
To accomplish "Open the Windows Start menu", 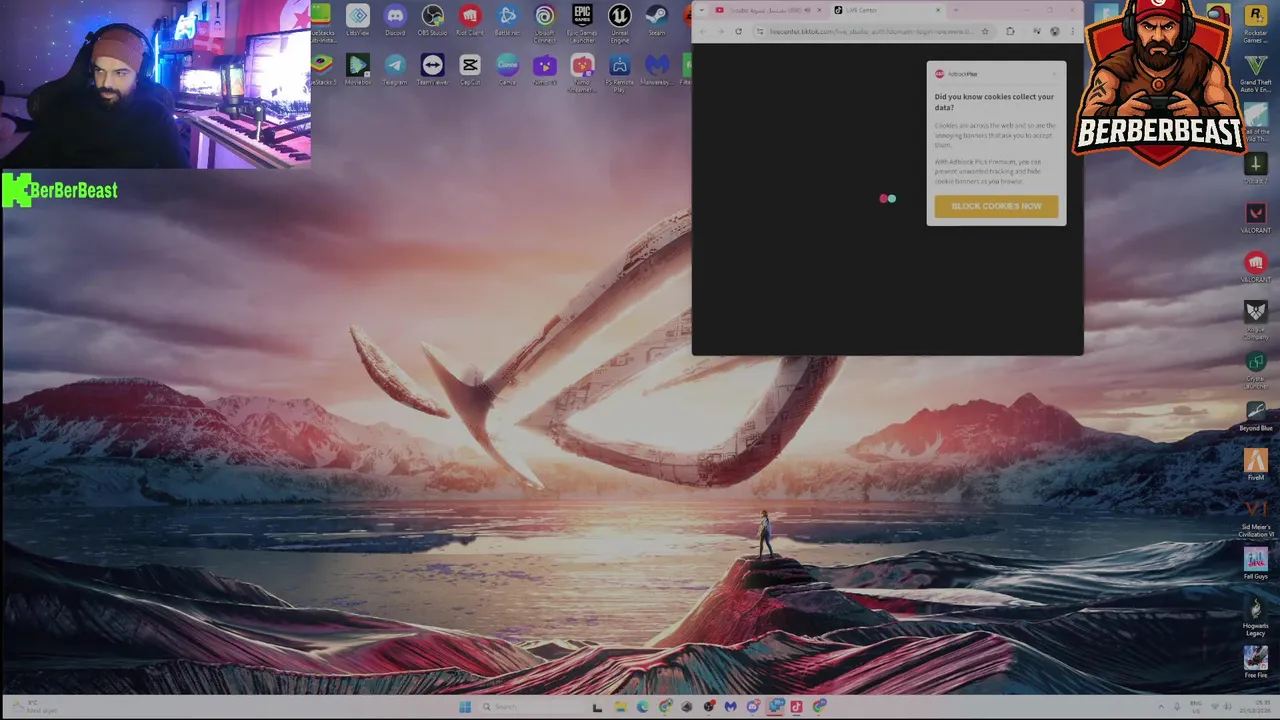I will [x=465, y=707].
